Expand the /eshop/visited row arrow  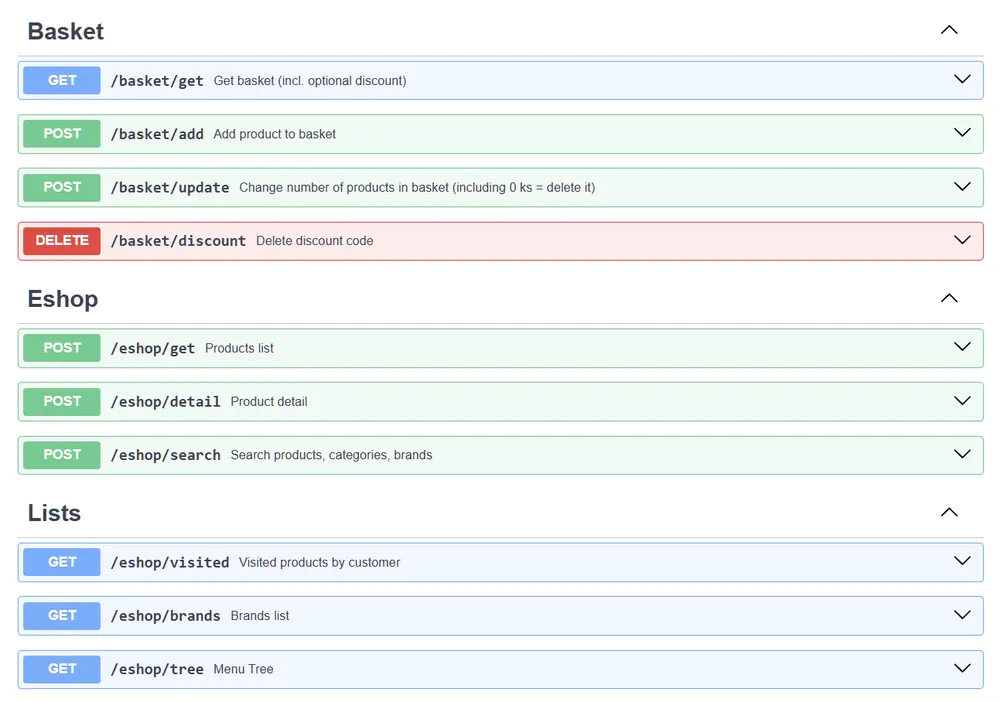tap(962, 561)
